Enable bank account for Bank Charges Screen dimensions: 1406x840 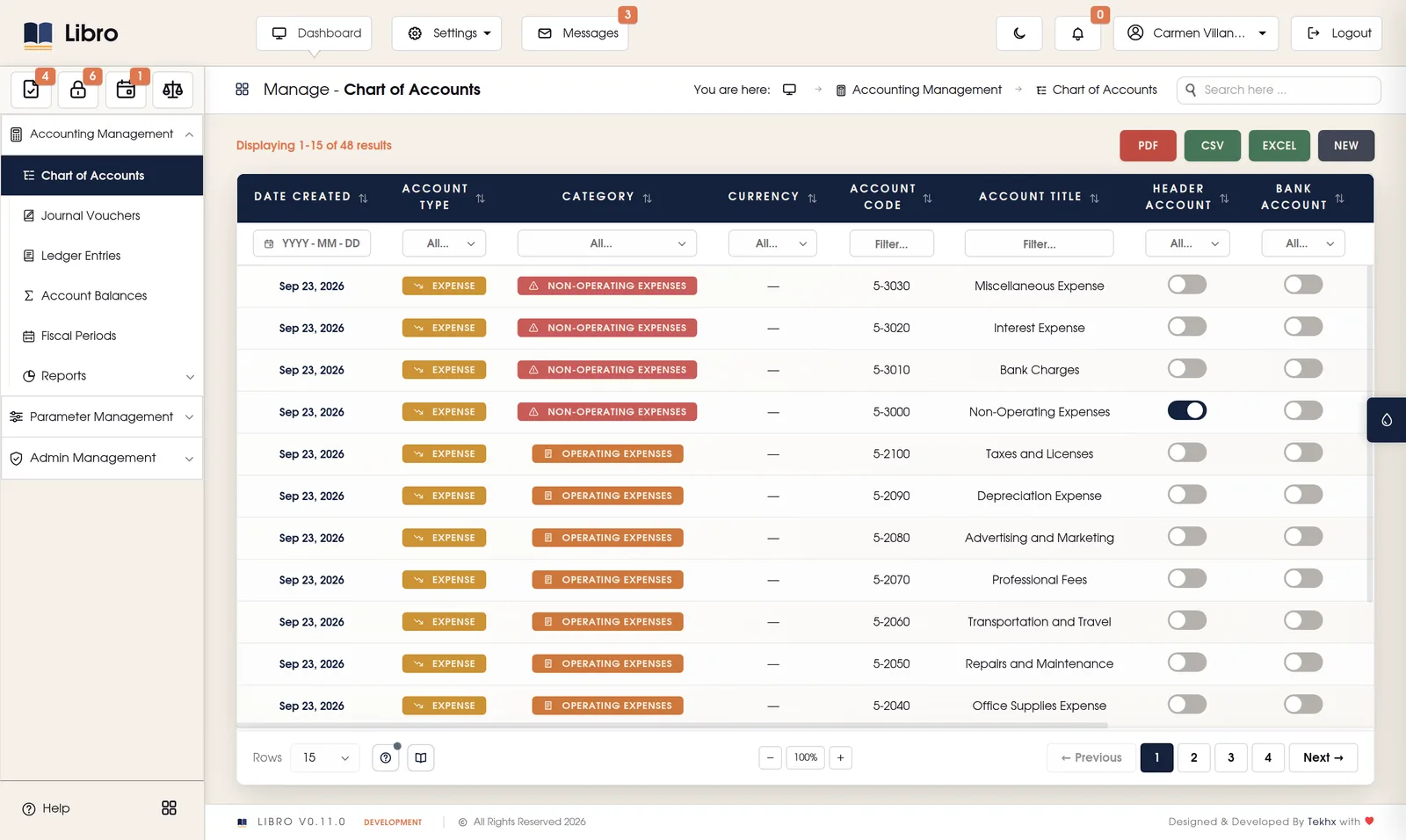pyautogui.click(x=1303, y=368)
